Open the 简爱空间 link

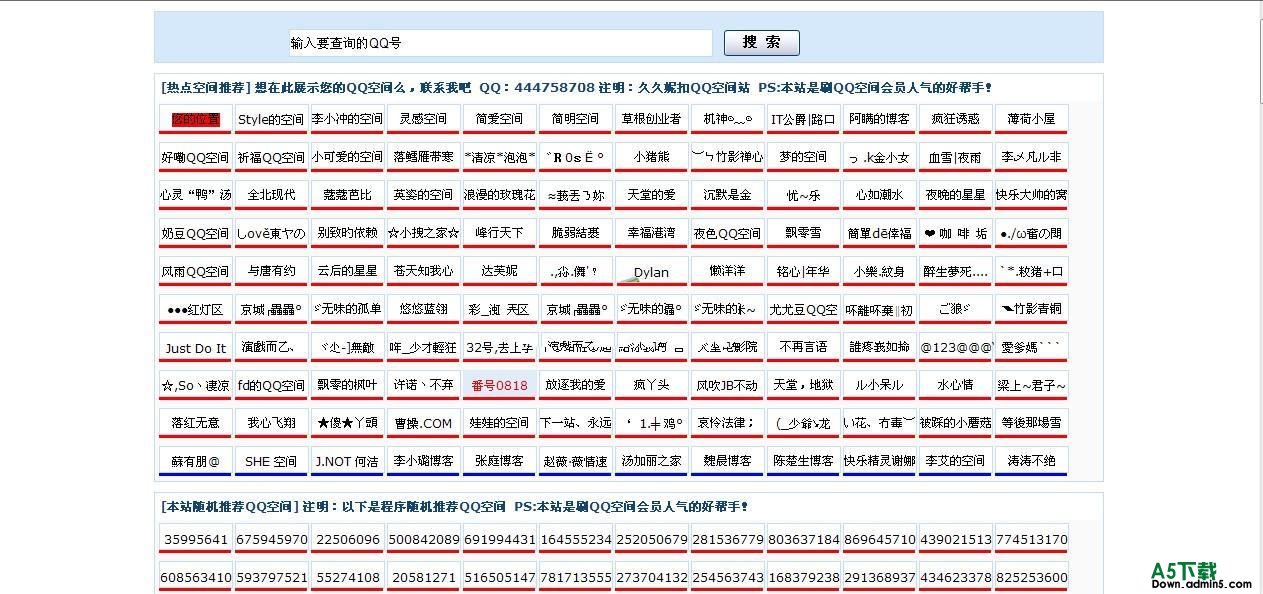(x=499, y=119)
